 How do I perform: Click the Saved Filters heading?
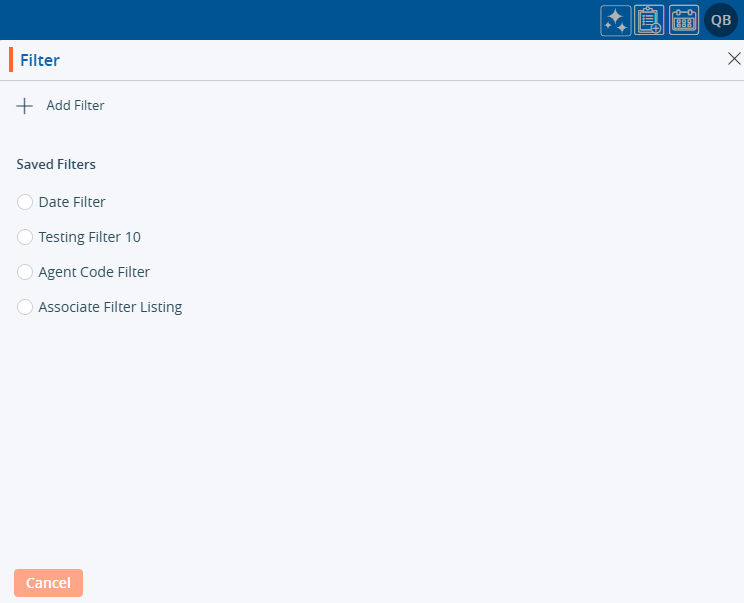tap(56, 164)
